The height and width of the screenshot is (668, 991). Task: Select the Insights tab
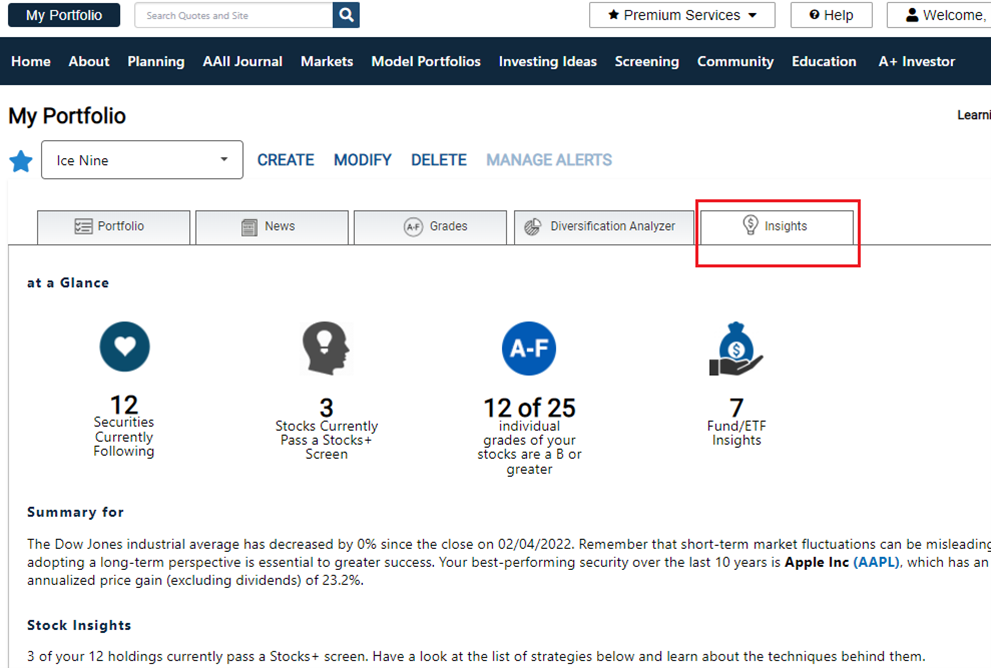777,227
